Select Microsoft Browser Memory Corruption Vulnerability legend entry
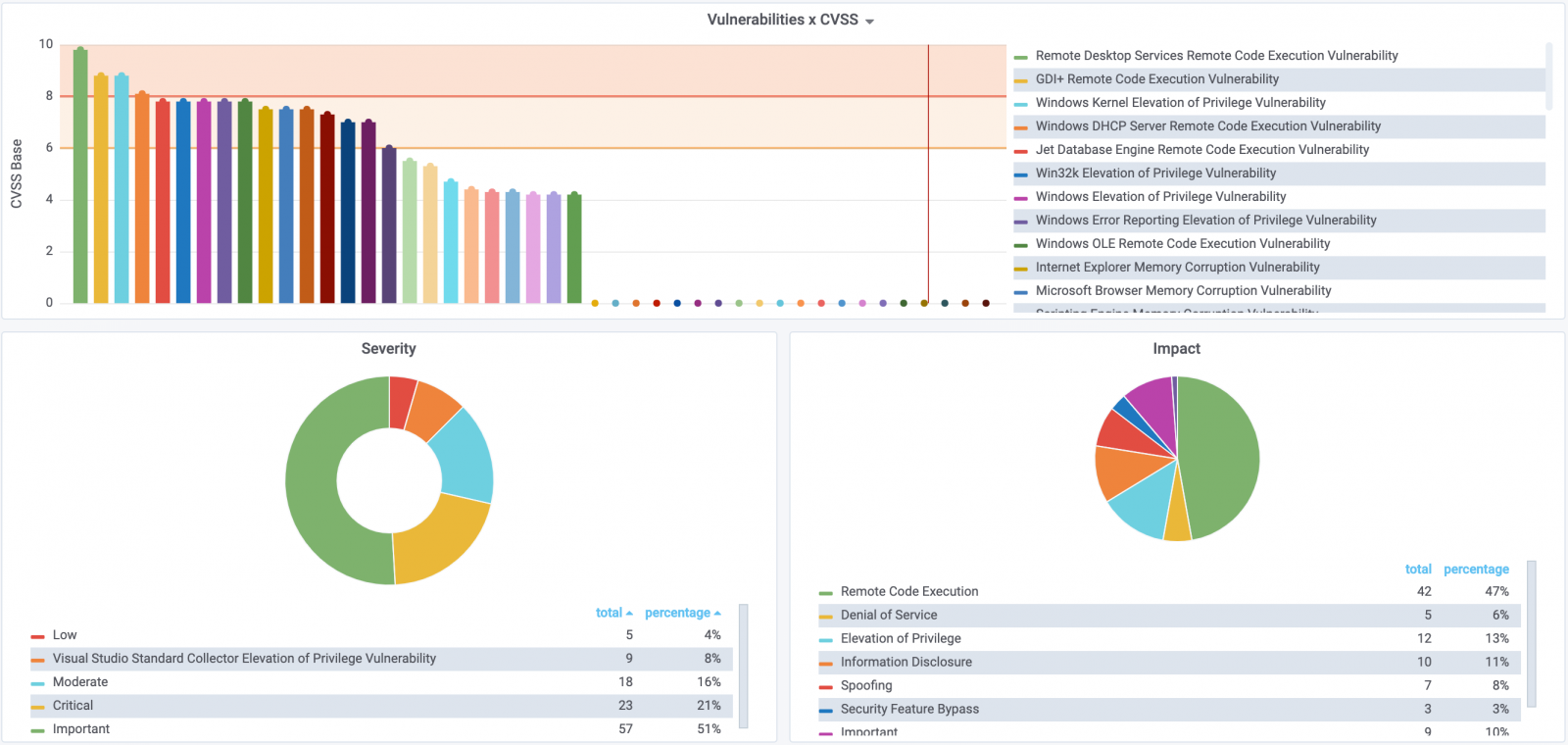 pos(1183,291)
